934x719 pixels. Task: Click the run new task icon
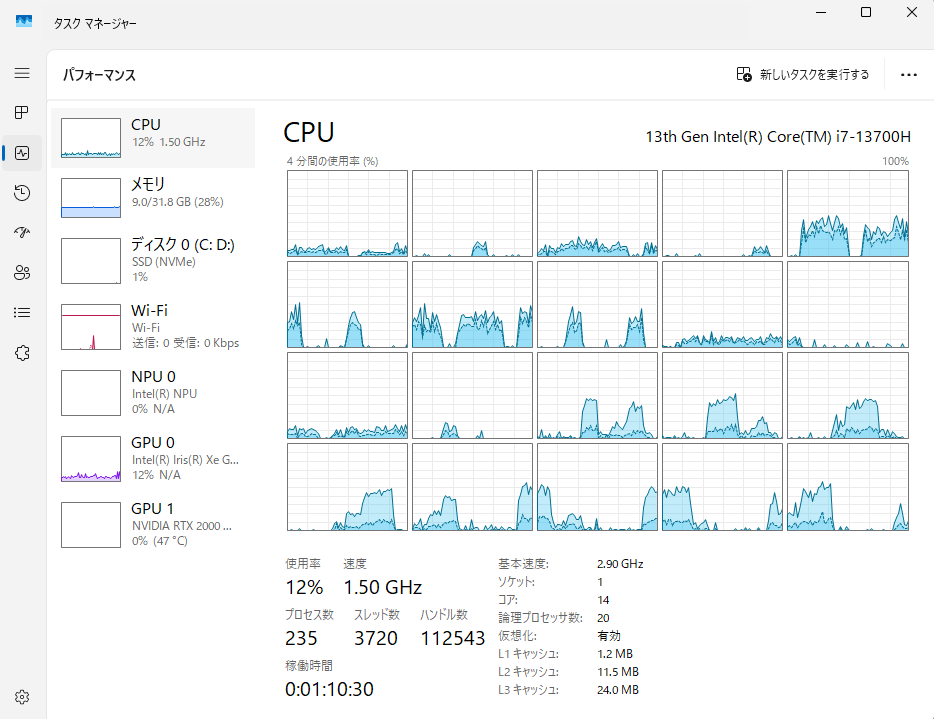click(744, 74)
